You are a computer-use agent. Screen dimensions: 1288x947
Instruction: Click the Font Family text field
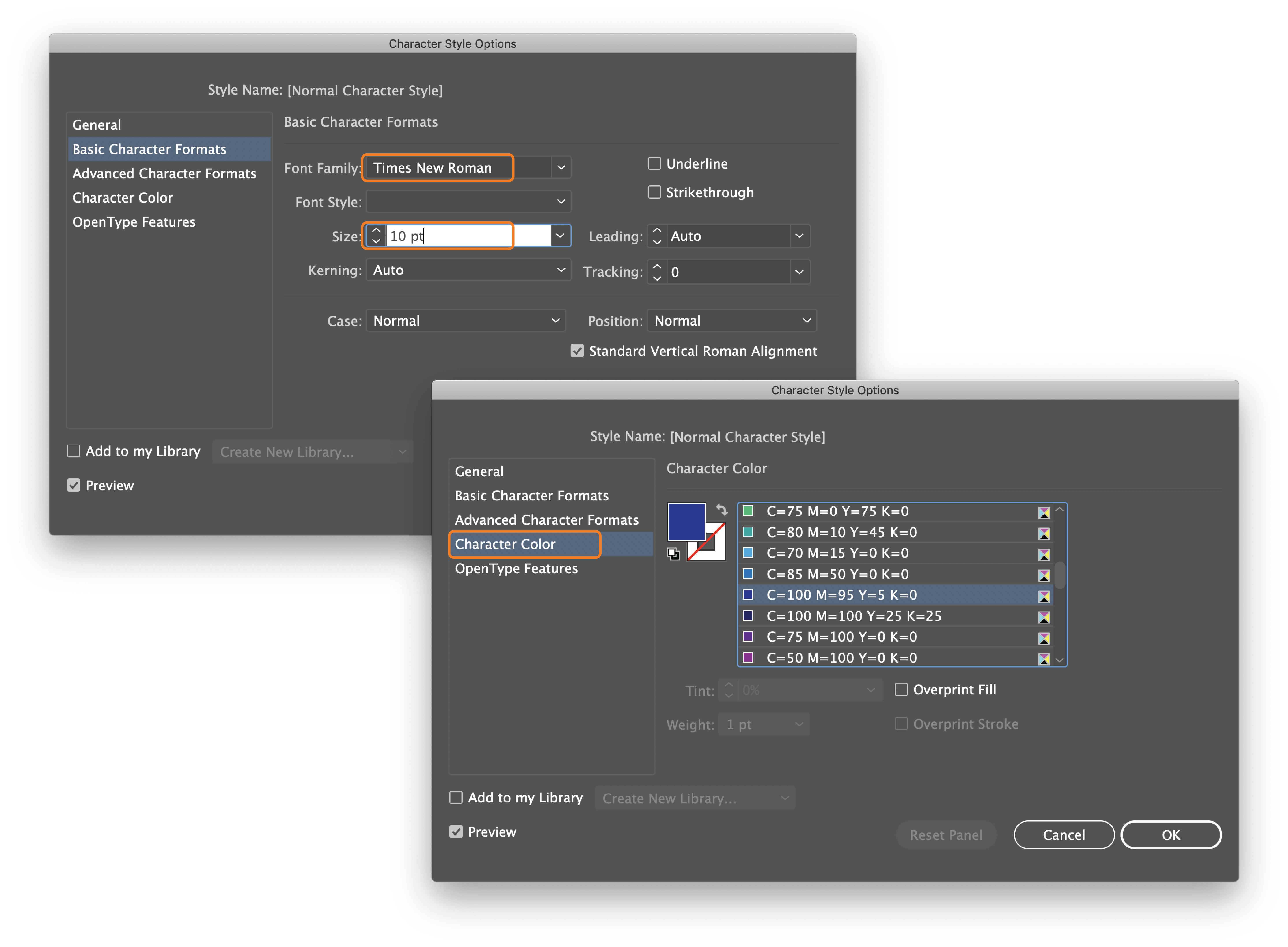(459, 167)
